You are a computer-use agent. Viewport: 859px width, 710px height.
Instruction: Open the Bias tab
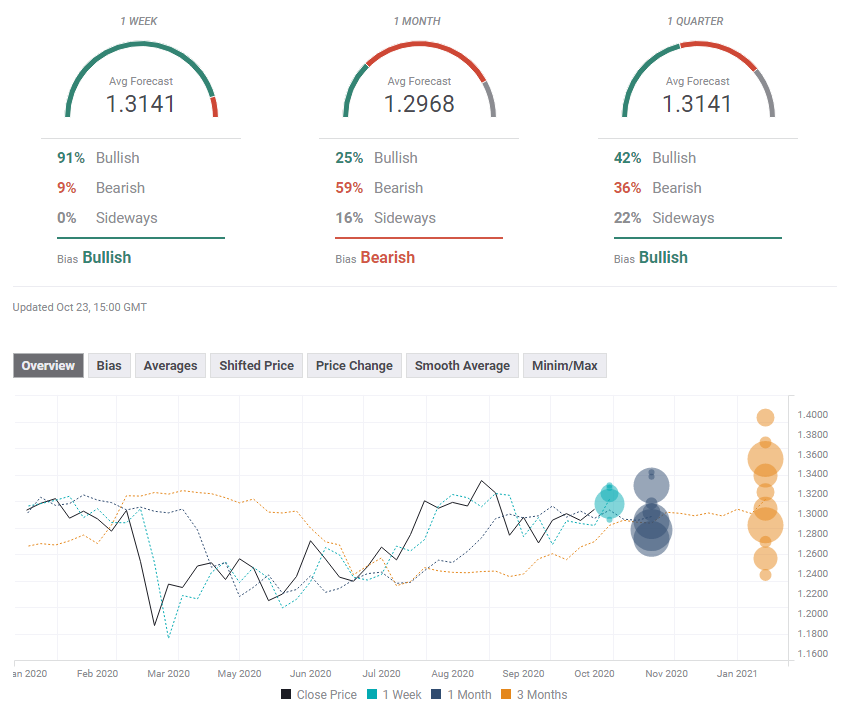pos(109,365)
